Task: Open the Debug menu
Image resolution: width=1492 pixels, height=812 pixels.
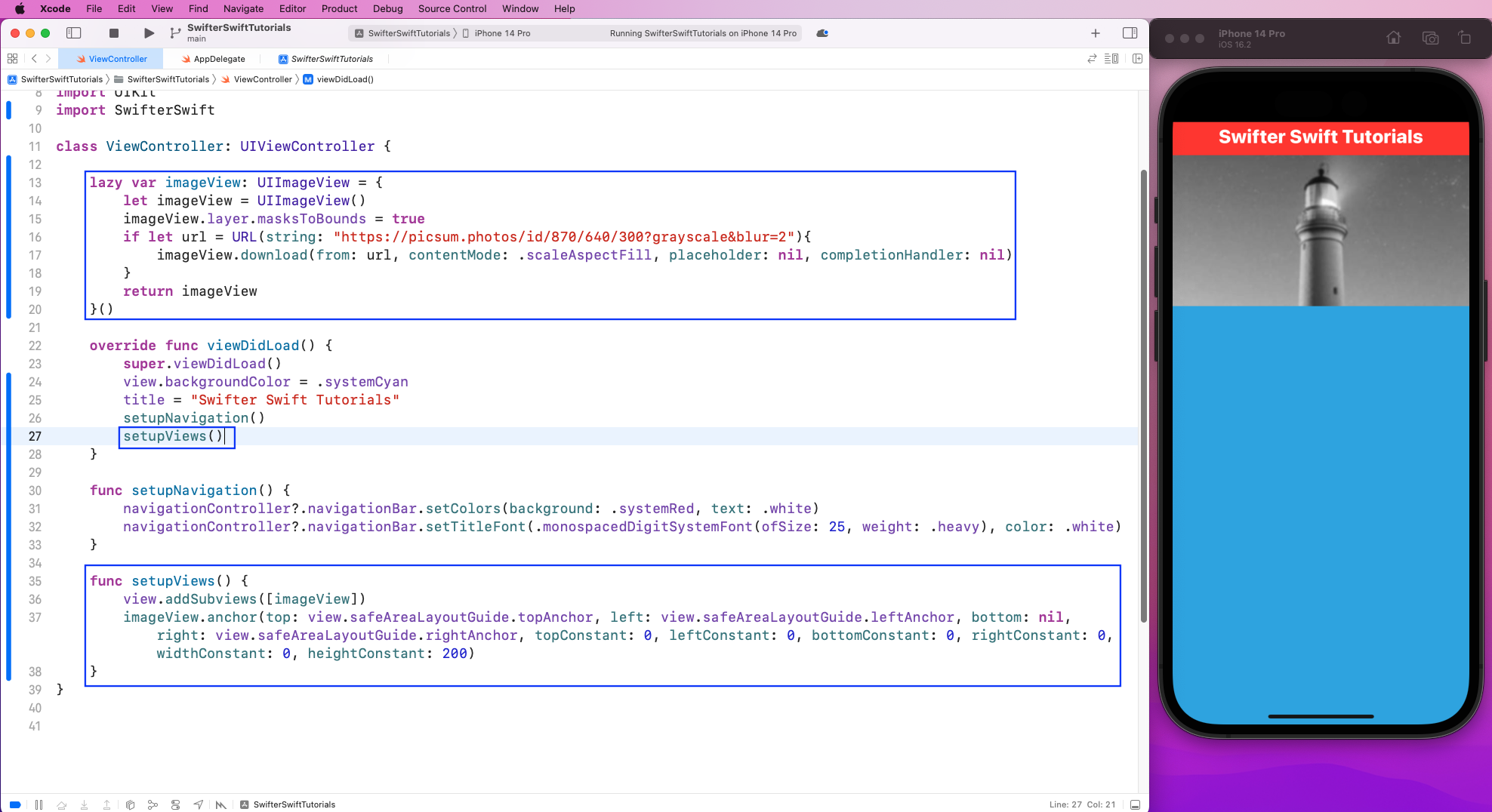Action: (x=387, y=8)
